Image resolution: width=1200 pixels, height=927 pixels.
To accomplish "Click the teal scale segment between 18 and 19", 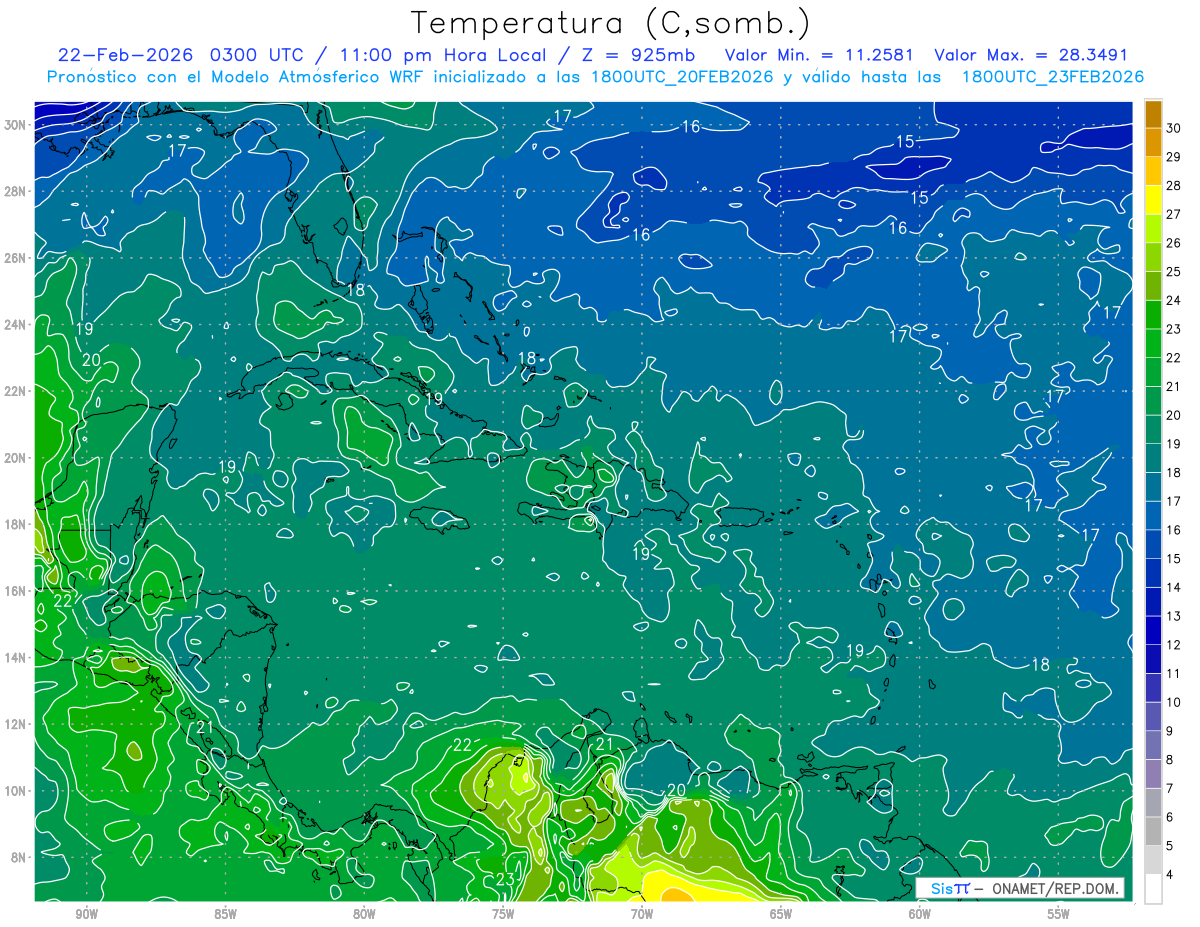I will 1154,458.
